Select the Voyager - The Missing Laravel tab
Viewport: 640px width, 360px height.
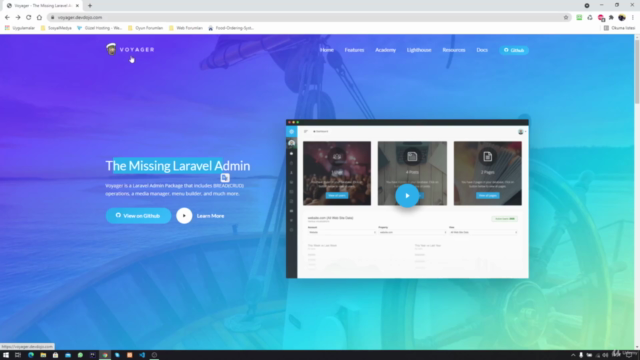coord(42,6)
